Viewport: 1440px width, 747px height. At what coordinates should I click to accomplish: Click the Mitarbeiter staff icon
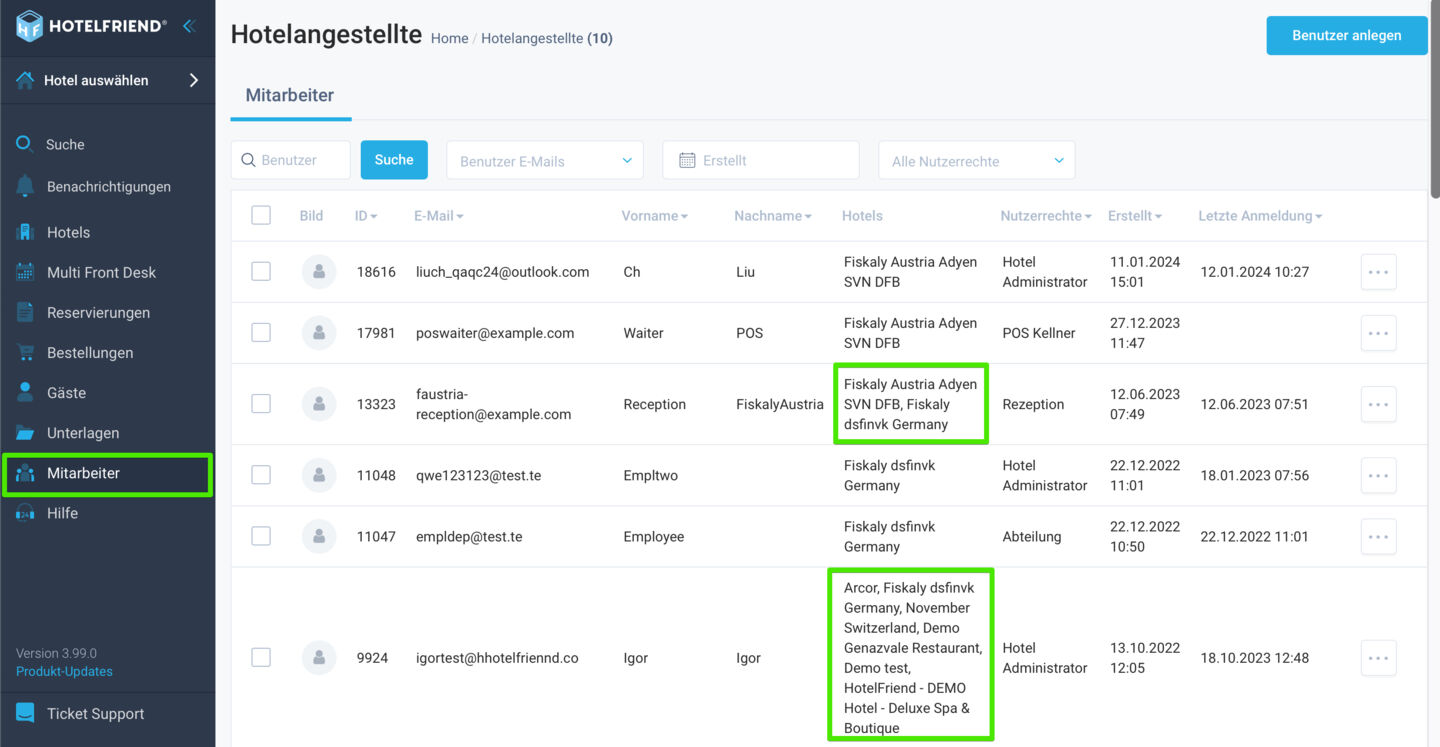[25, 473]
